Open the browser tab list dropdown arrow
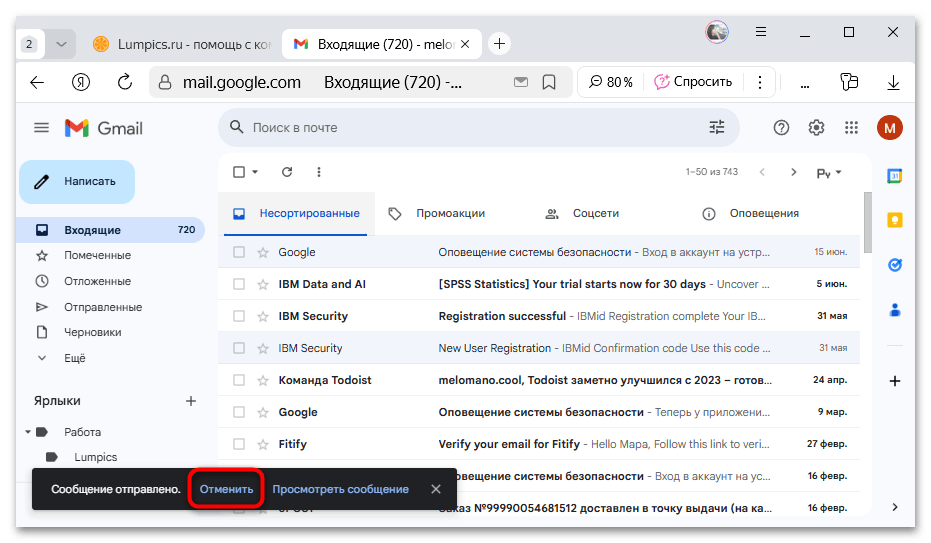The height and width of the screenshot is (543, 931). tap(61, 44)
